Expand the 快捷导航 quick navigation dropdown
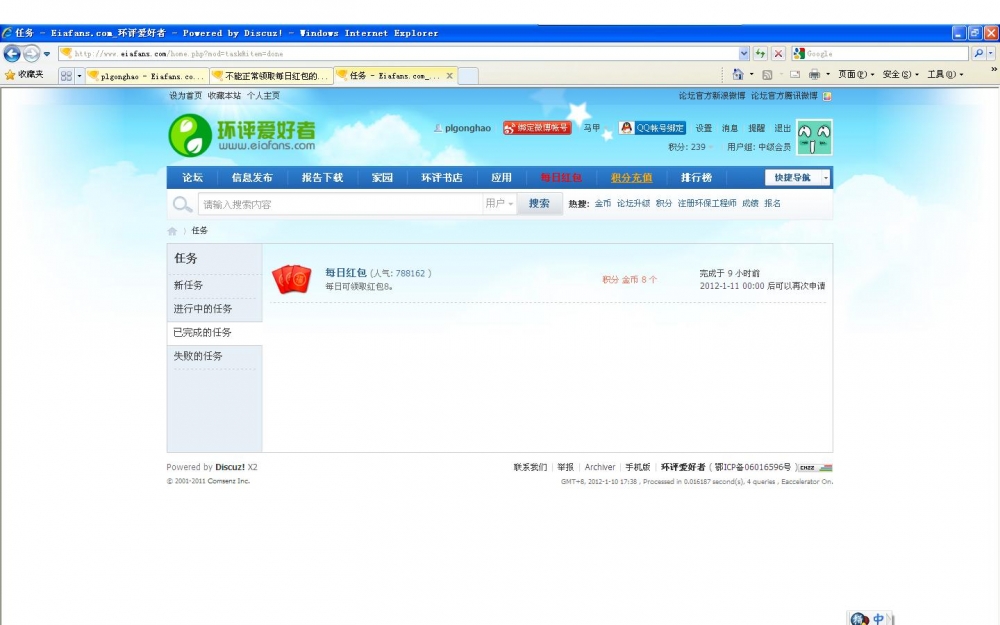 (x=798, y=178)
